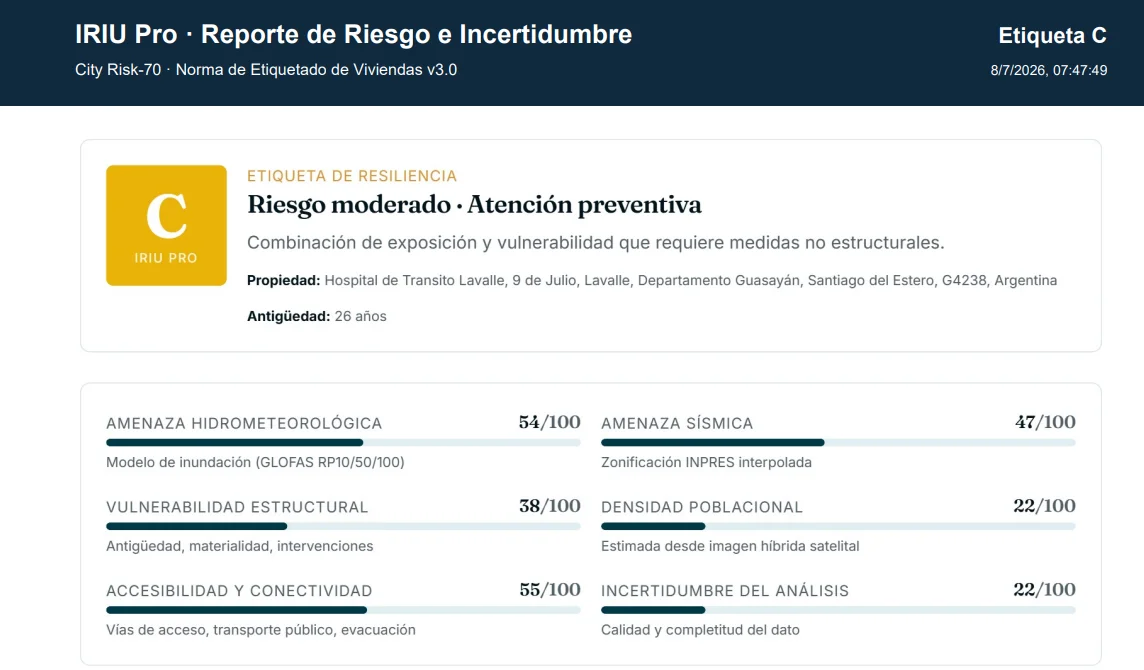Click the Etiqueta de Resiliencia label
1144x670 pixels.
[x=352, y=176]
